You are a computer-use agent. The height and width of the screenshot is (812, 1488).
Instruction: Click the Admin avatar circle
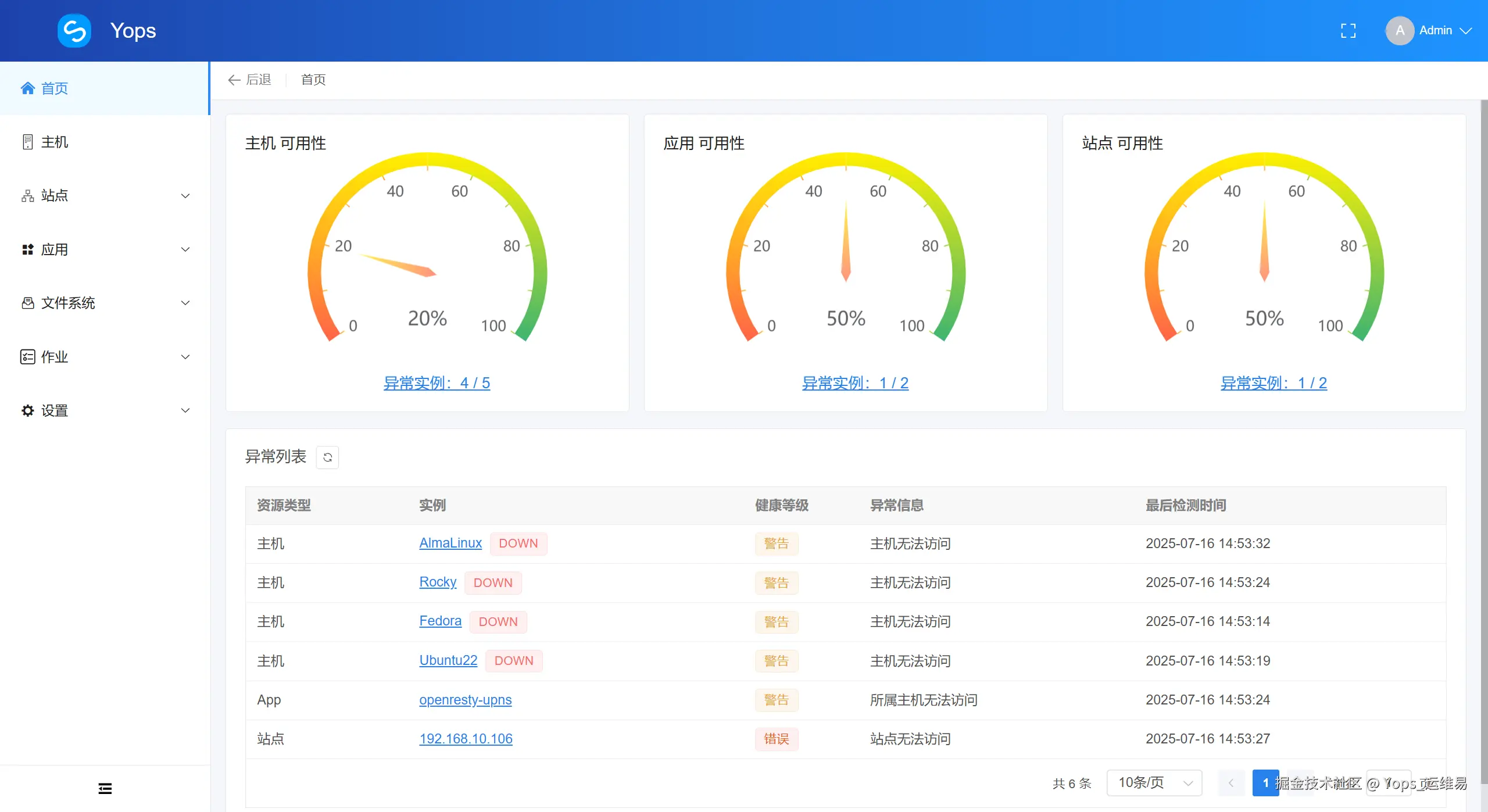click(1399, 30)
